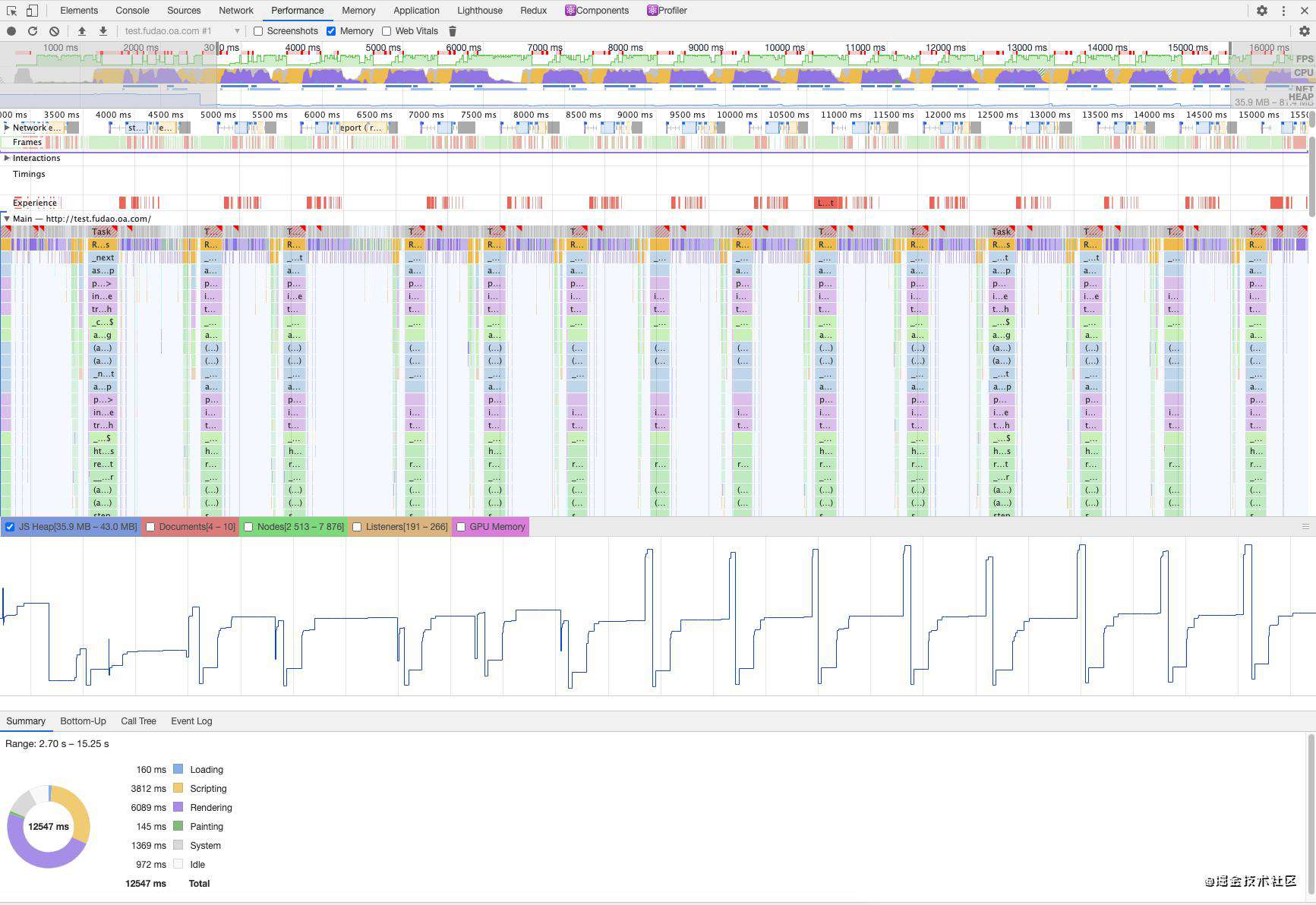
Task: Switch to the Console tab
Action: 133,11
